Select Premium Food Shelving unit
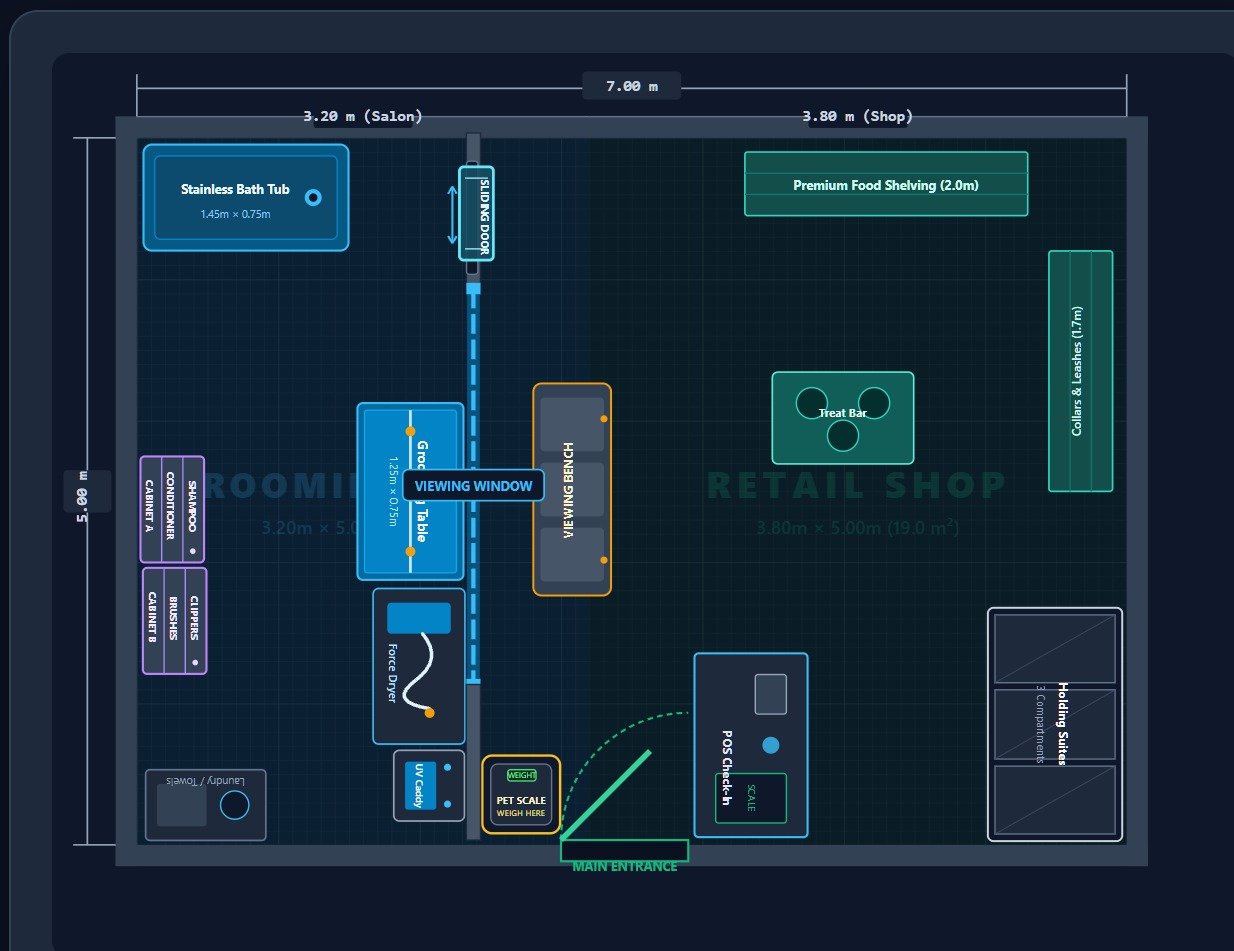Screen dimensions: 1234x951 [x=886, y=184]
